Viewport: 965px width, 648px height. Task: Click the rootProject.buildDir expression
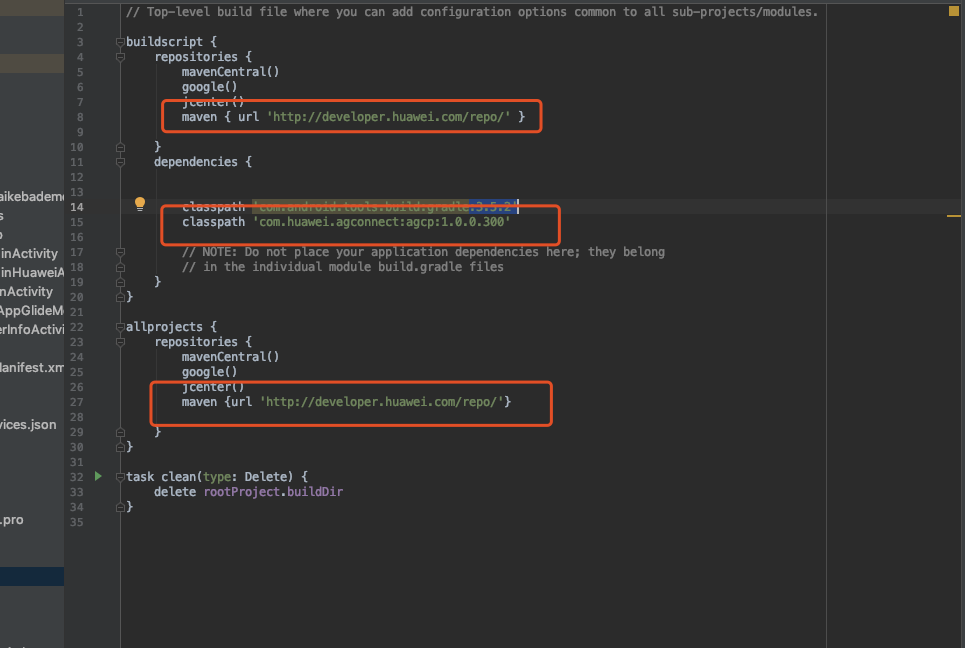[273, 492]
